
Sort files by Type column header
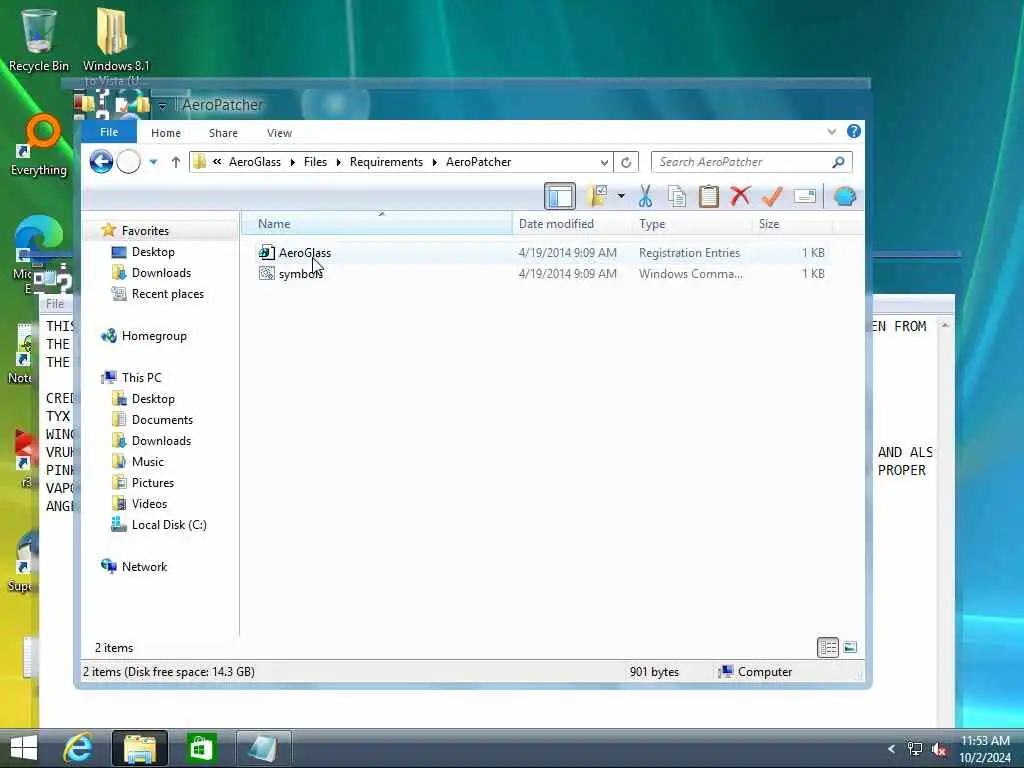(693, 224)
